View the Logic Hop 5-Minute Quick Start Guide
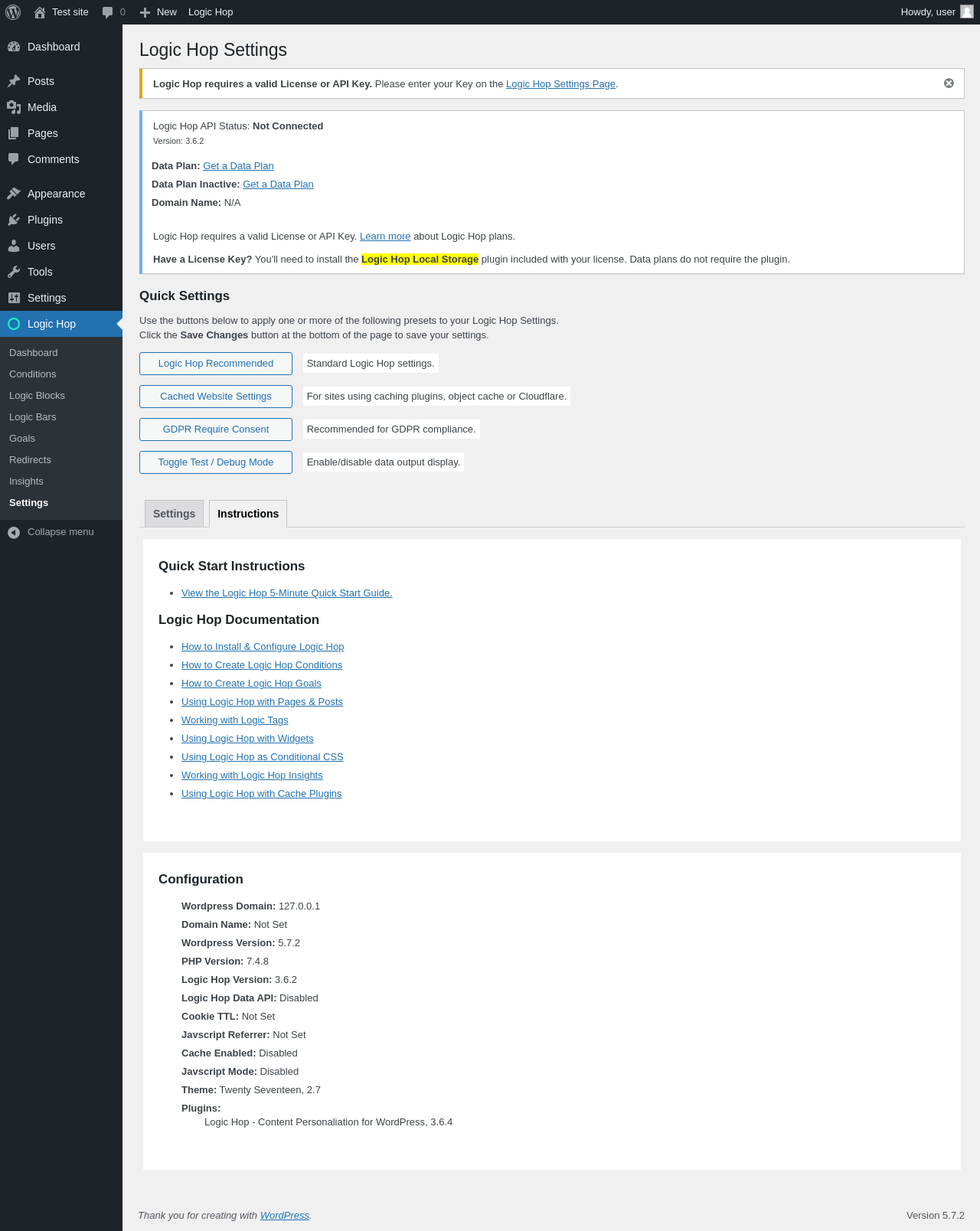 click(287, 593)
